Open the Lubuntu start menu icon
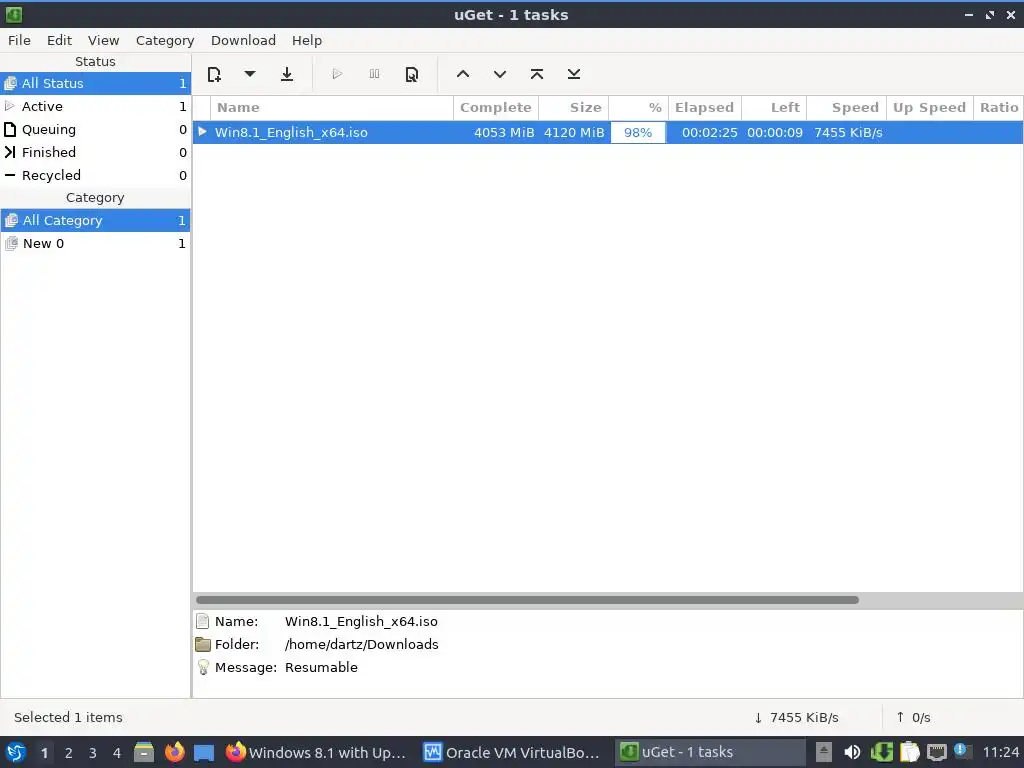 16,752
